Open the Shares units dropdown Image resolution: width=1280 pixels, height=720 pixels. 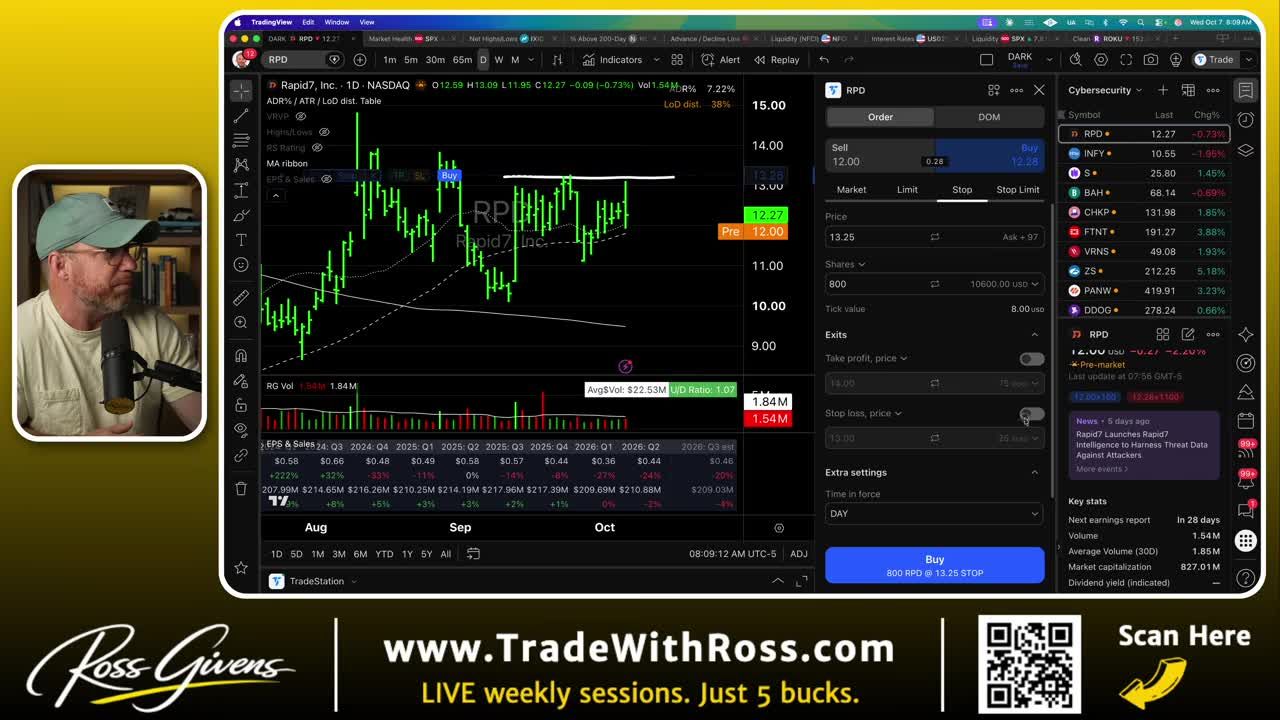[x=846, y=265]
